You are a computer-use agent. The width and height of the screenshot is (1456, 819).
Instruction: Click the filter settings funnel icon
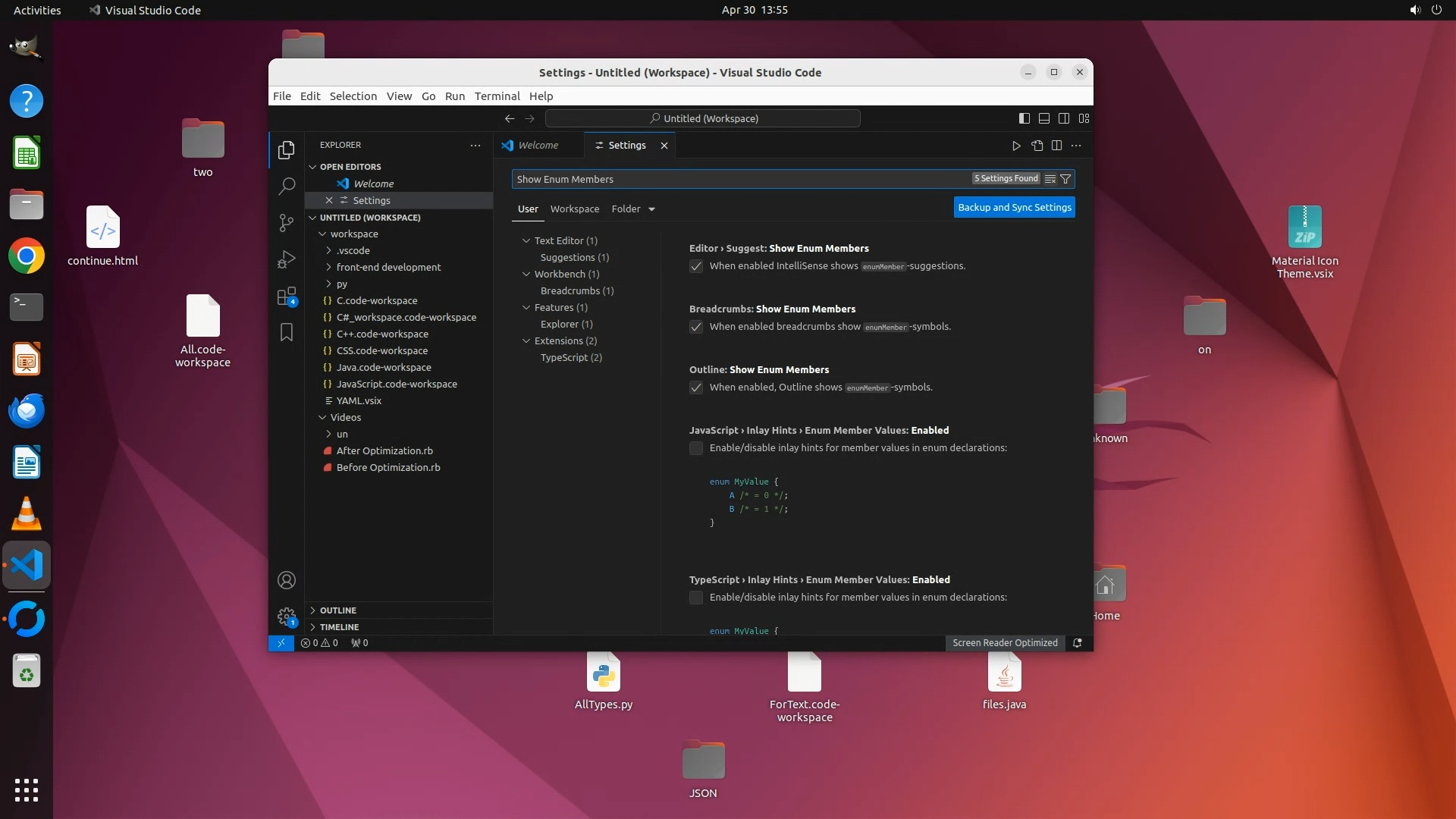1065,179
